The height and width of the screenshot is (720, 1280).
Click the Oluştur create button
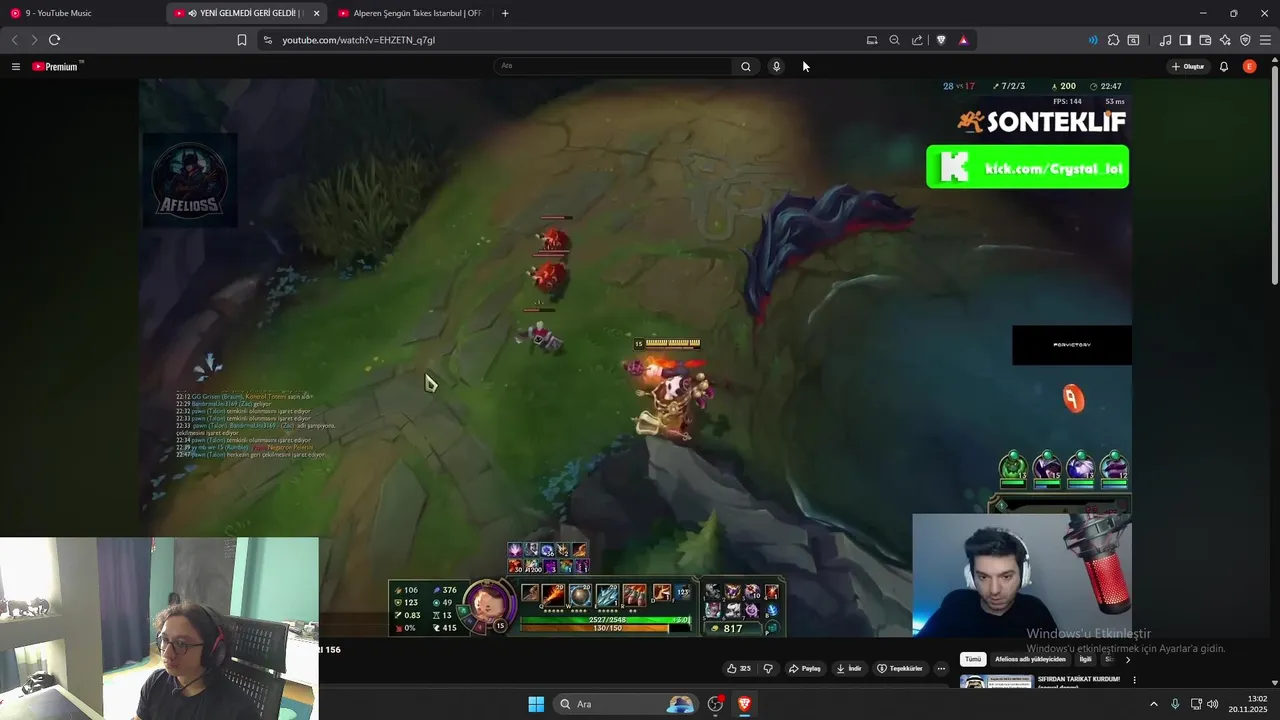(x=1189, y=66)
